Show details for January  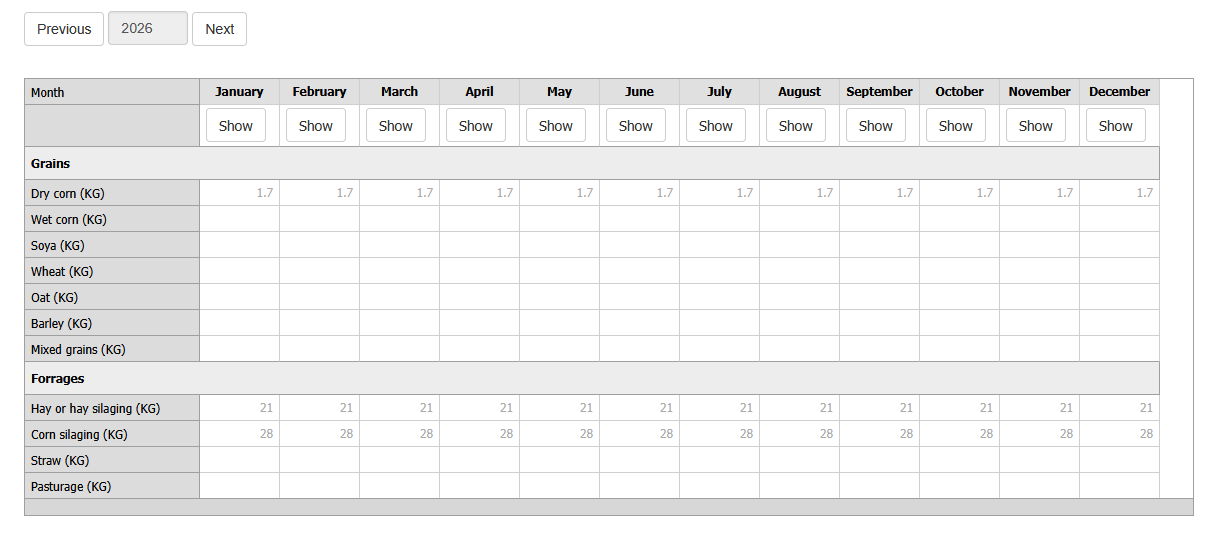pos(236,126)
